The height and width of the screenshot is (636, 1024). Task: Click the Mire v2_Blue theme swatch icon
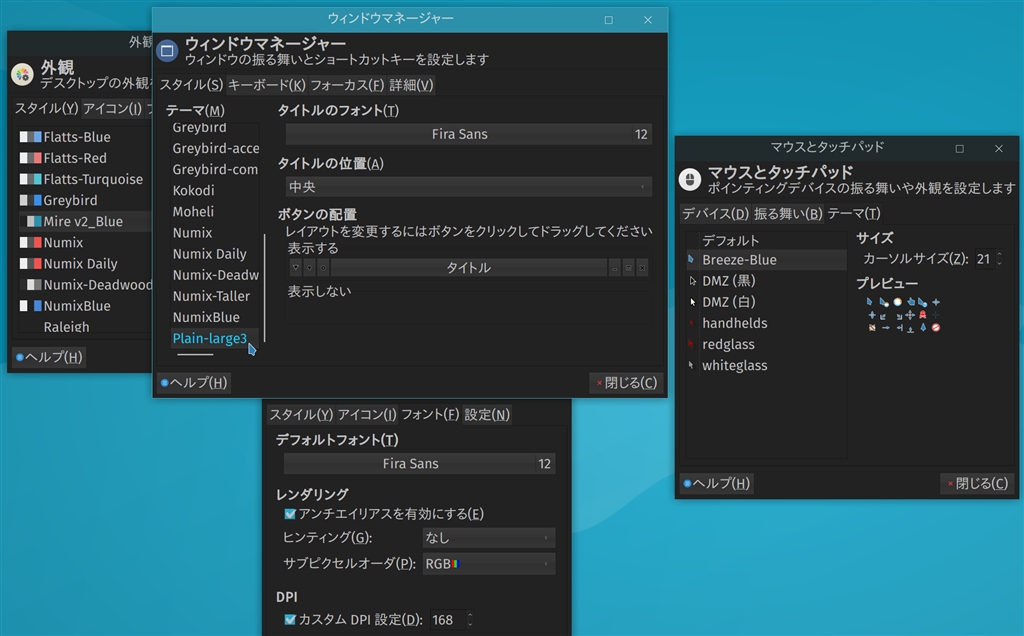(x=33, y=221)
